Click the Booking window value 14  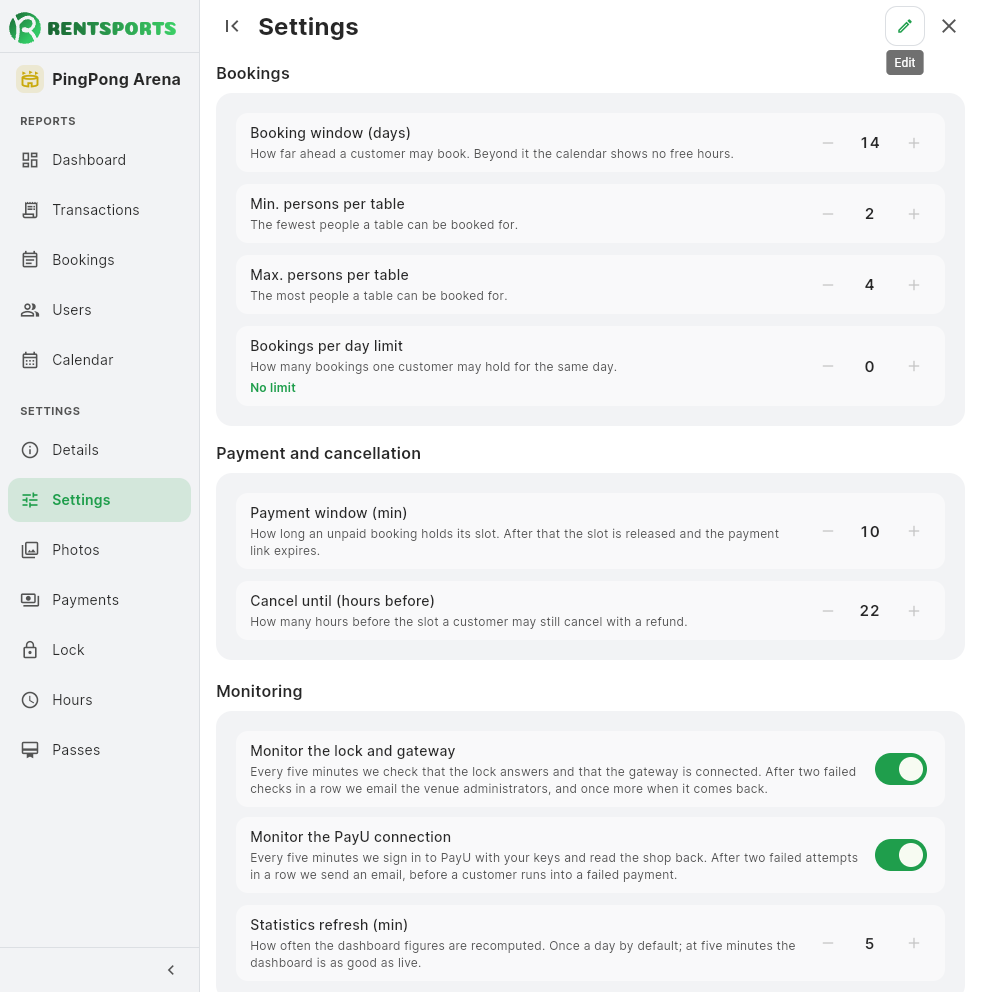(x=870, y=143)
